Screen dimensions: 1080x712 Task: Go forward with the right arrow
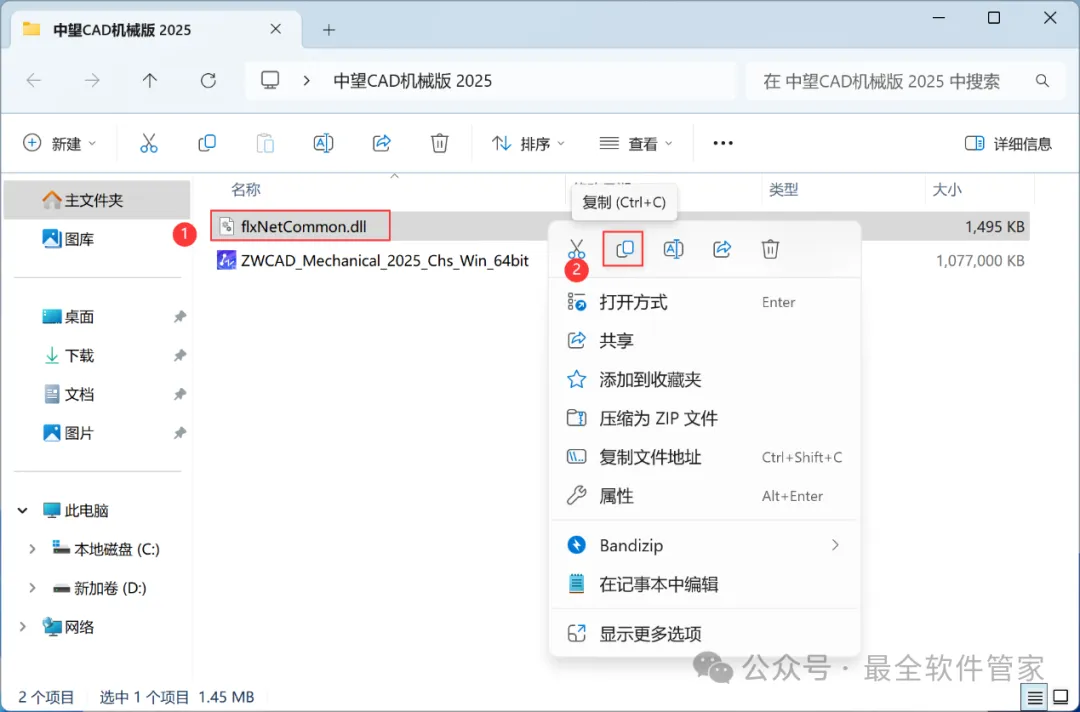click(92, 81)
